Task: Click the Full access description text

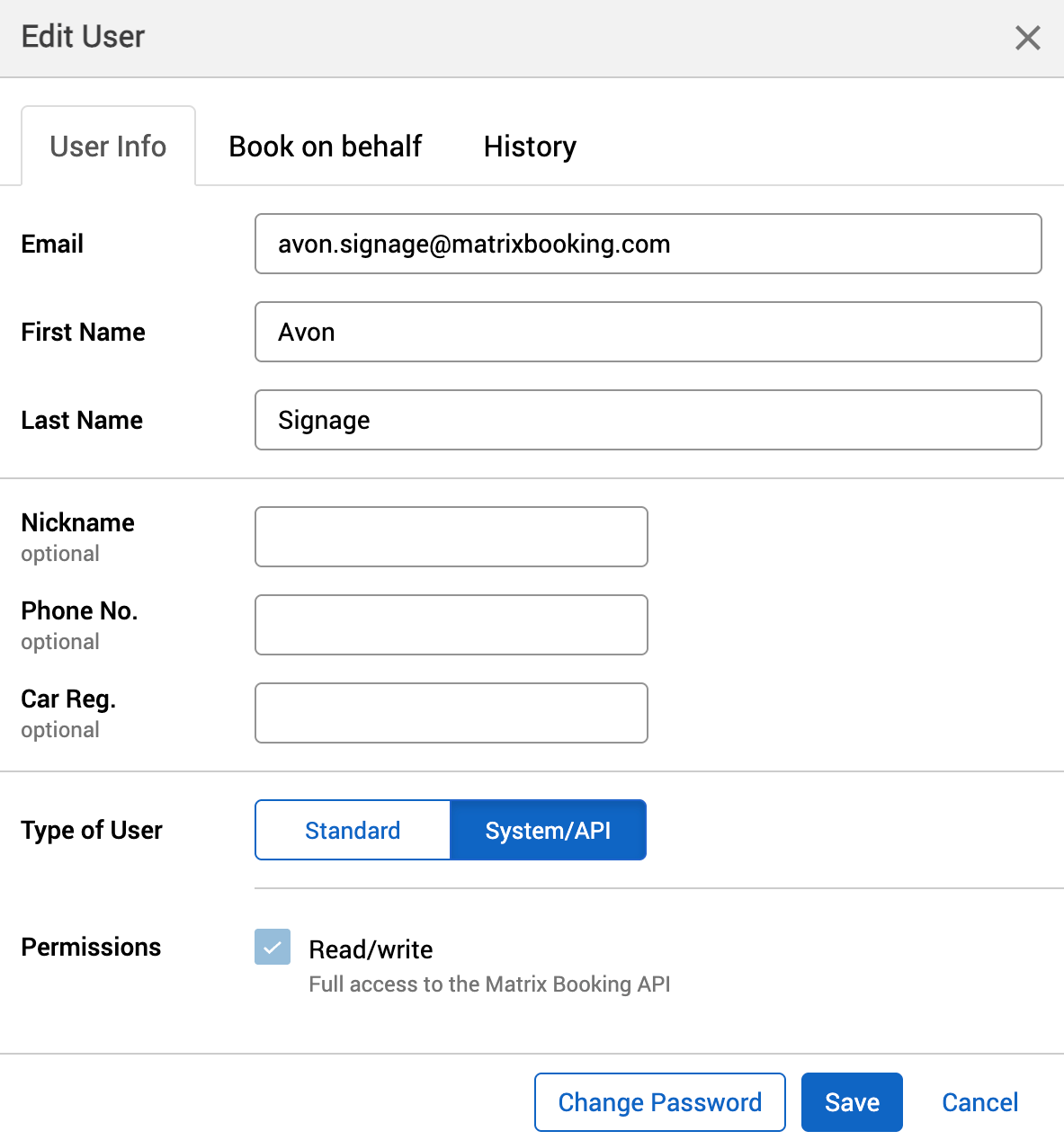Action: (489, 984)
